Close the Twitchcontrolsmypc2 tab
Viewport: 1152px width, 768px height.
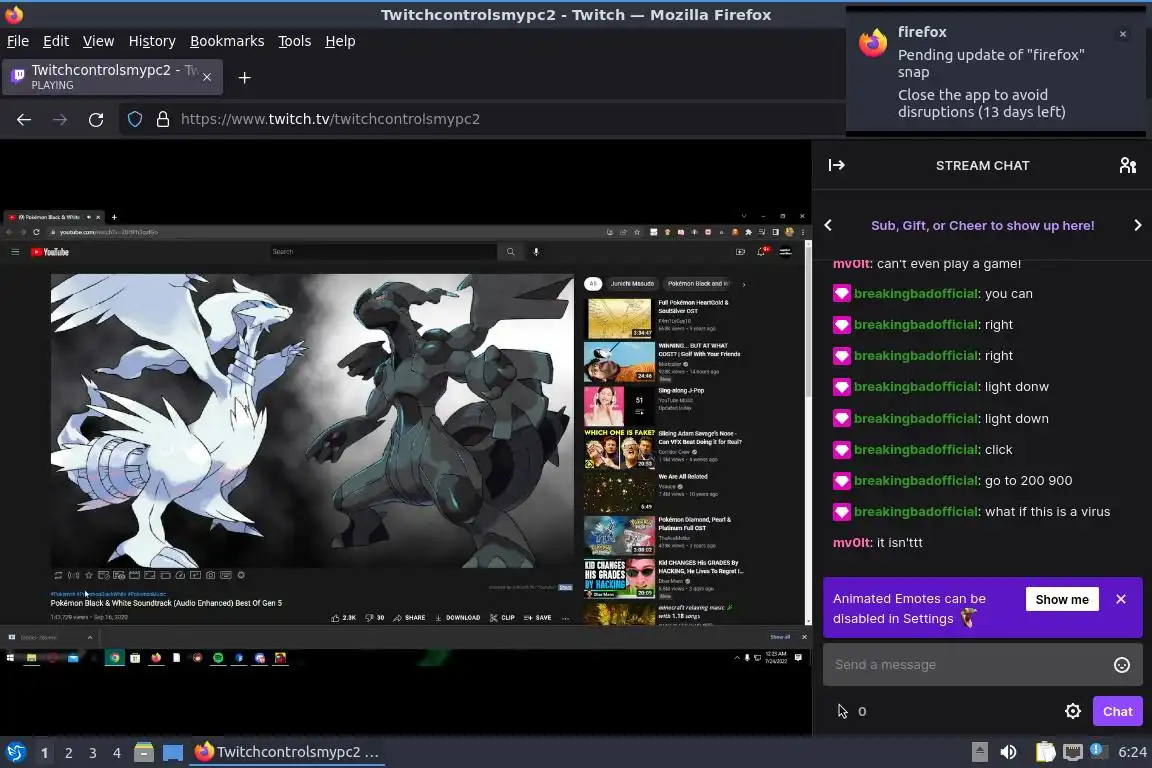coord(207,76)
